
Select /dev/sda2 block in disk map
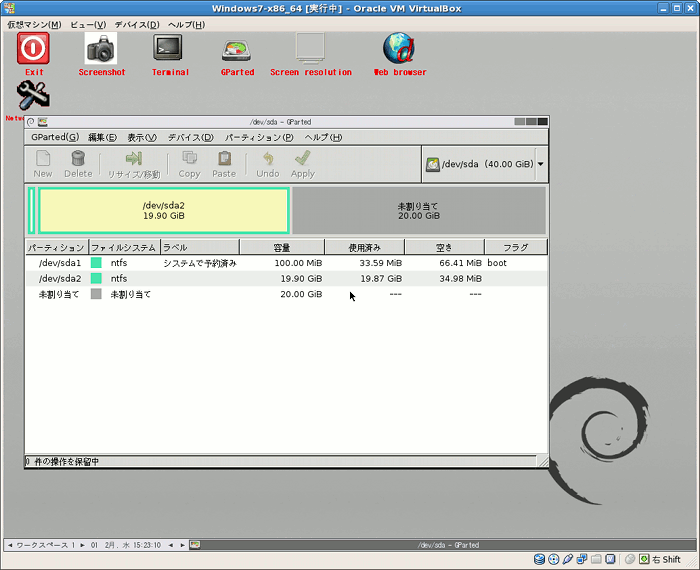pyautogui.click(x=163, y=210)
